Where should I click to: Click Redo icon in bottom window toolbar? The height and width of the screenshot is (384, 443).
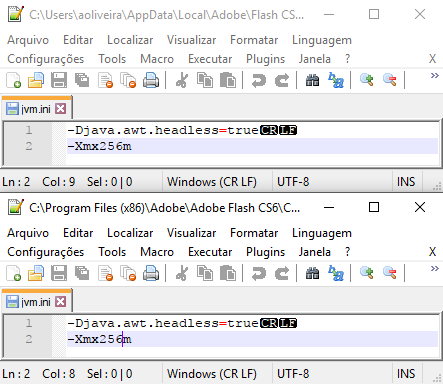point(282,273)
